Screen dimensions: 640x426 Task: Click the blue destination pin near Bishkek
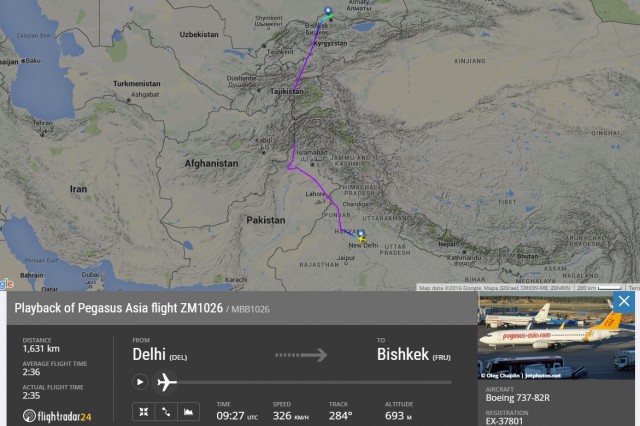click(328, 11)
